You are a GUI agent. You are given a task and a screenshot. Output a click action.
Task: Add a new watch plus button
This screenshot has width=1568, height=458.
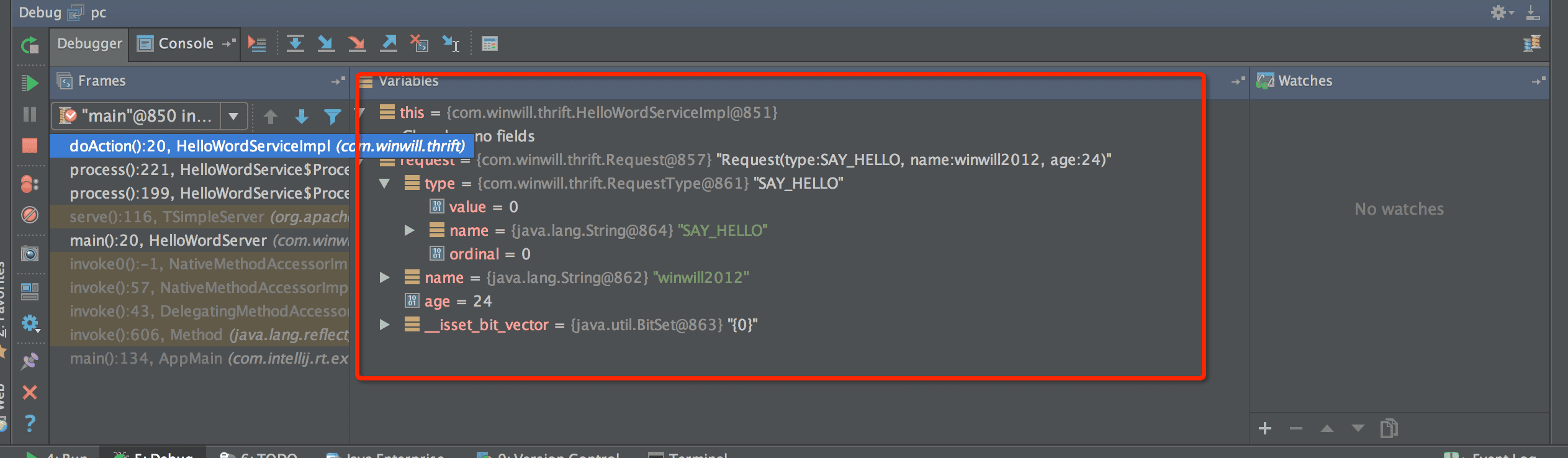[1265, 428]
